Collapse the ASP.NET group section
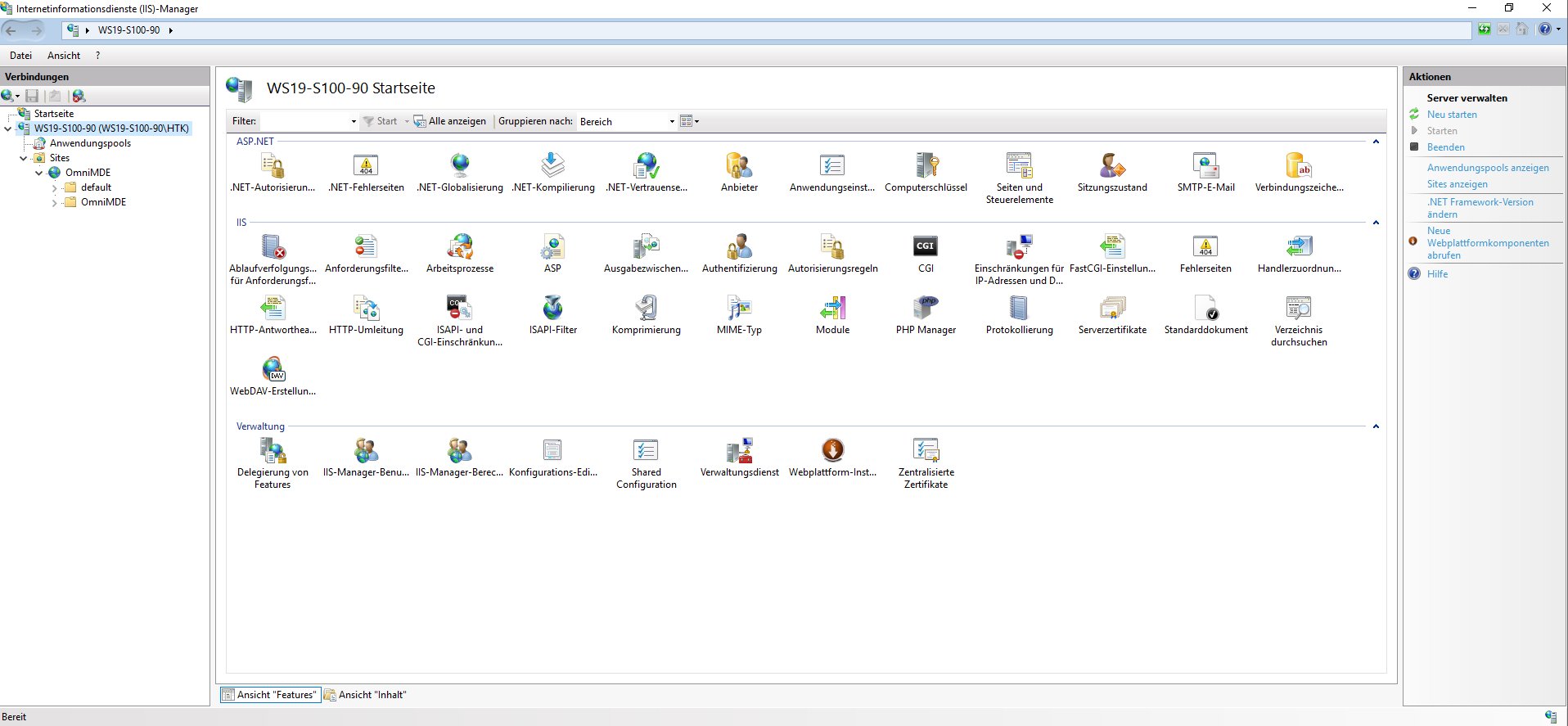Image resolution: width=1568 pixels, height=726 pixels. pyautogui.click(x=1376, y=142)
